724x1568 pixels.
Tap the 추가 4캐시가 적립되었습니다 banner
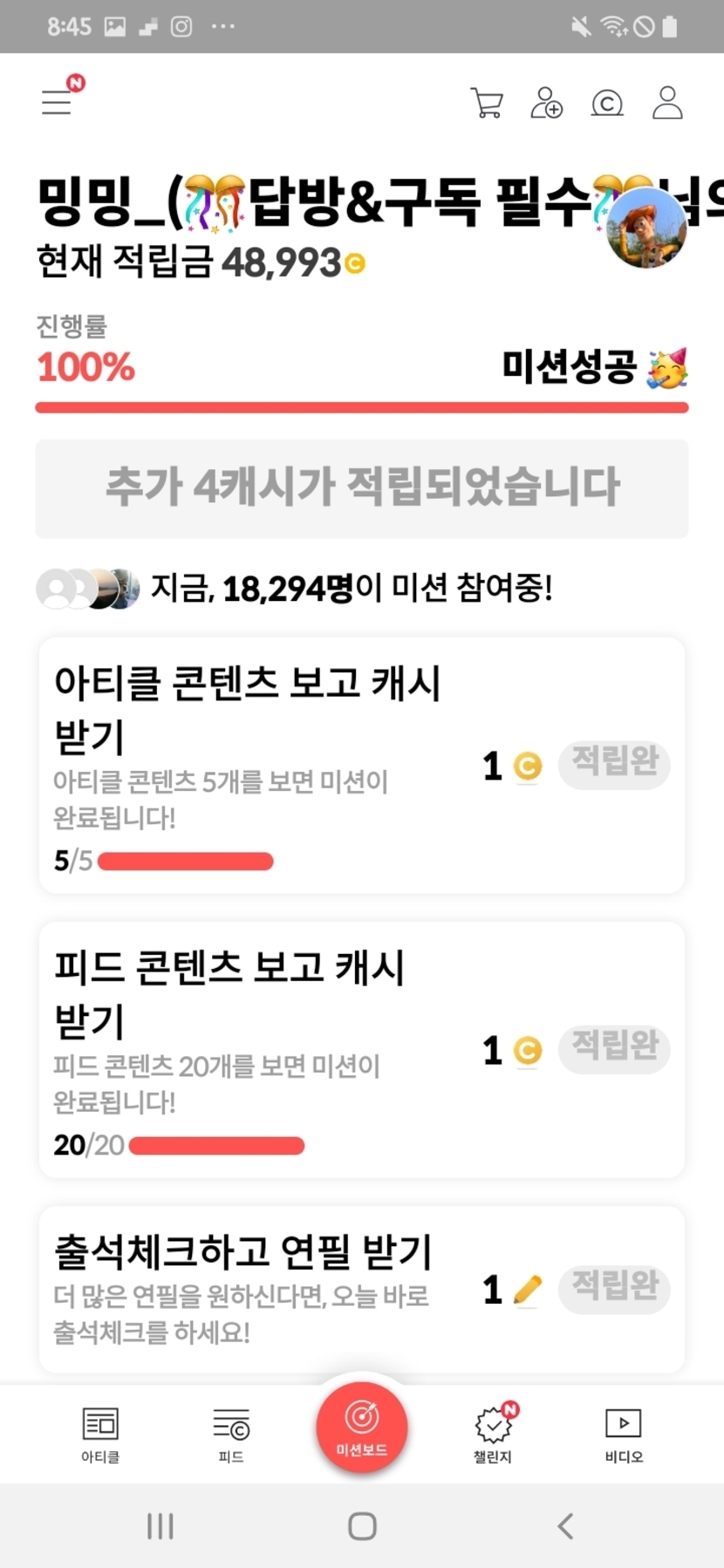[362, 487]
